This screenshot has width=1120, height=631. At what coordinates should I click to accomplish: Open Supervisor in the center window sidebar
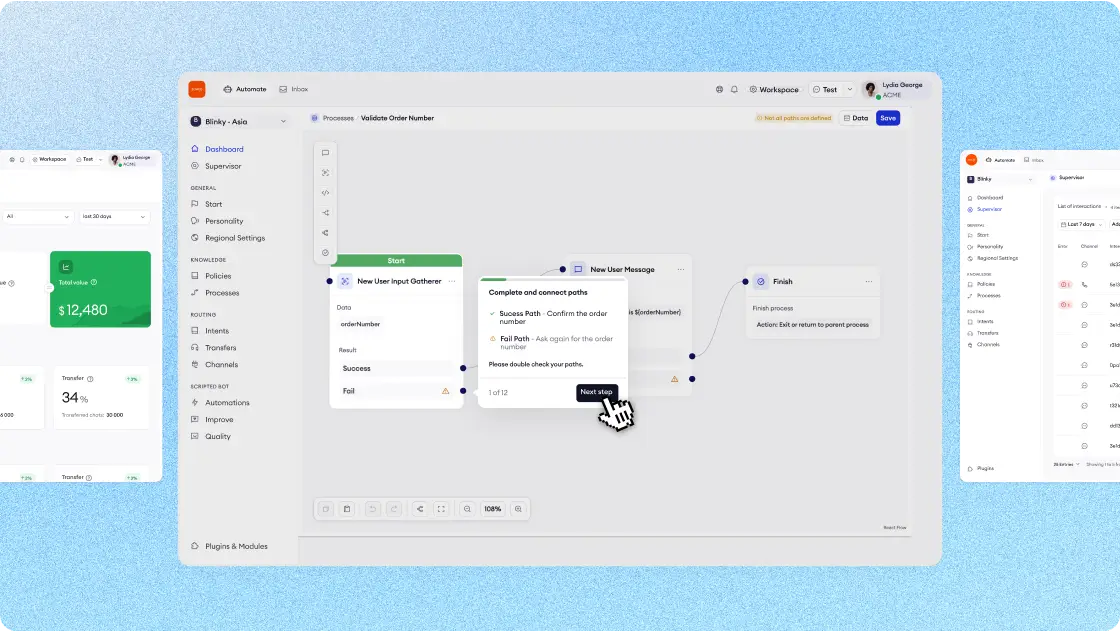pyautogui.click(x=216, y=167)
